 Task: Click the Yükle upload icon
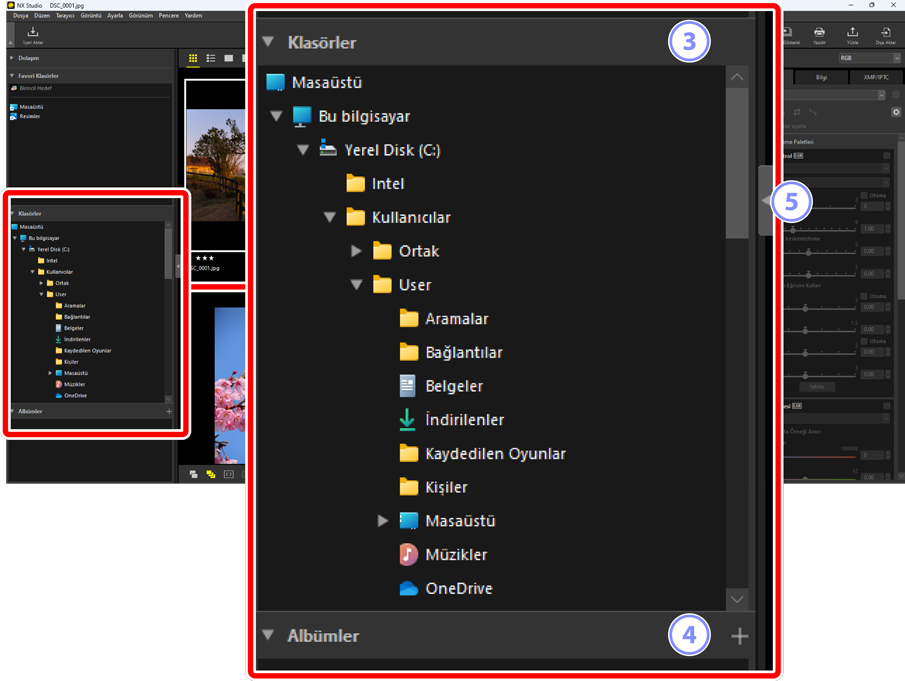click(x=852, y=35)
